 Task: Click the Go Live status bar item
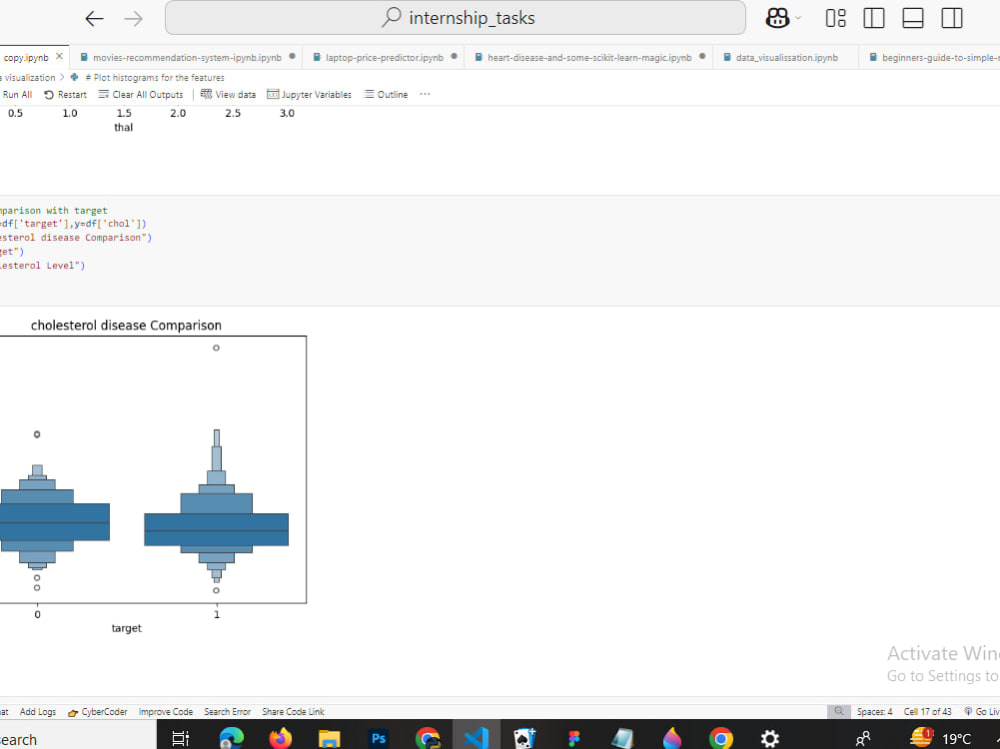(x=982, y=711)
